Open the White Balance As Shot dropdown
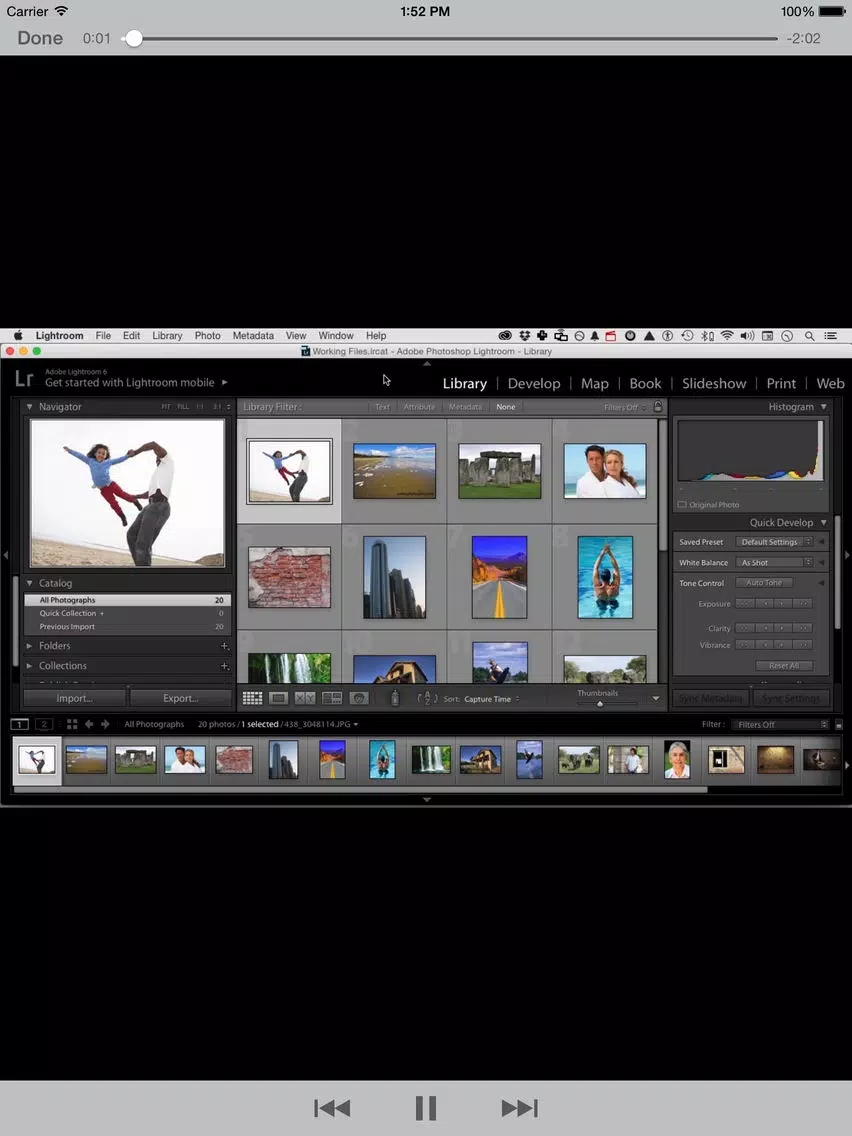 [x=774, y=562]
